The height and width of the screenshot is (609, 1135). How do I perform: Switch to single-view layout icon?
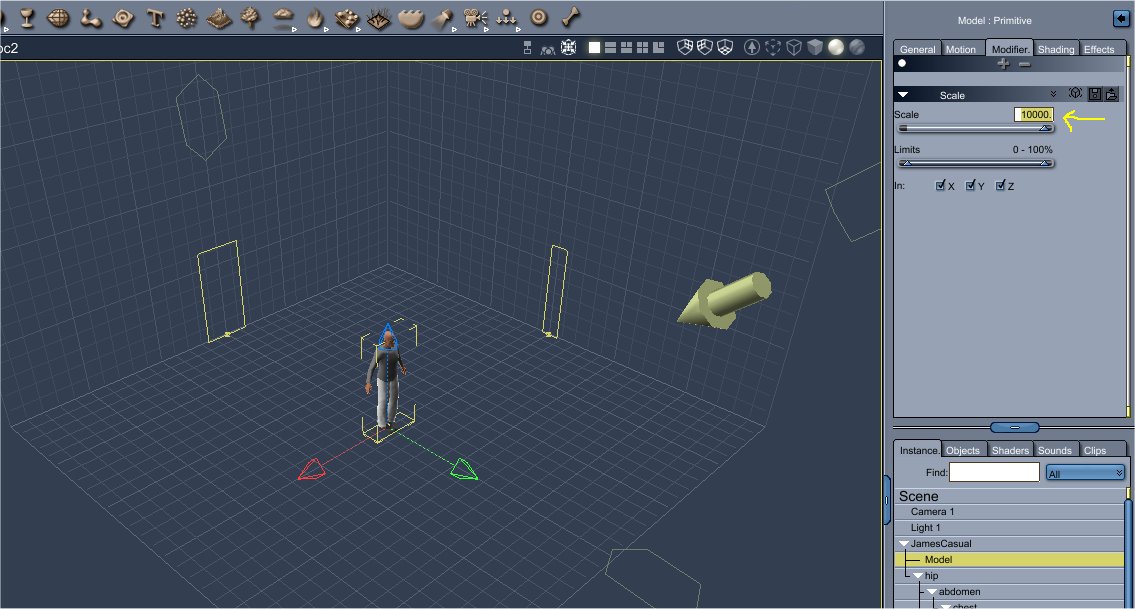coord(594,48)
